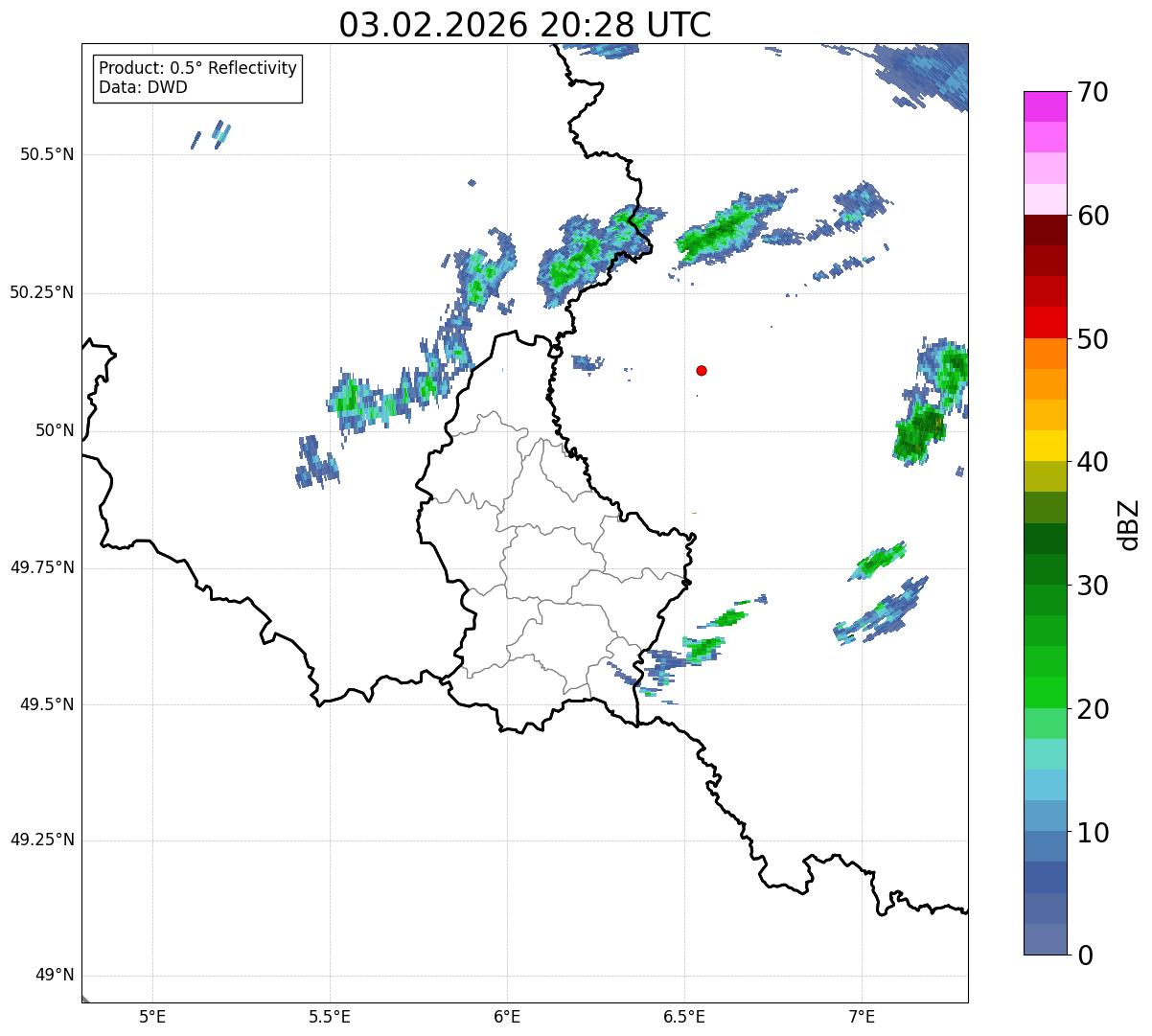Click the Data: DWD label
The width and height of the screenshot is (1152, 1036).
tap(143, 87)
